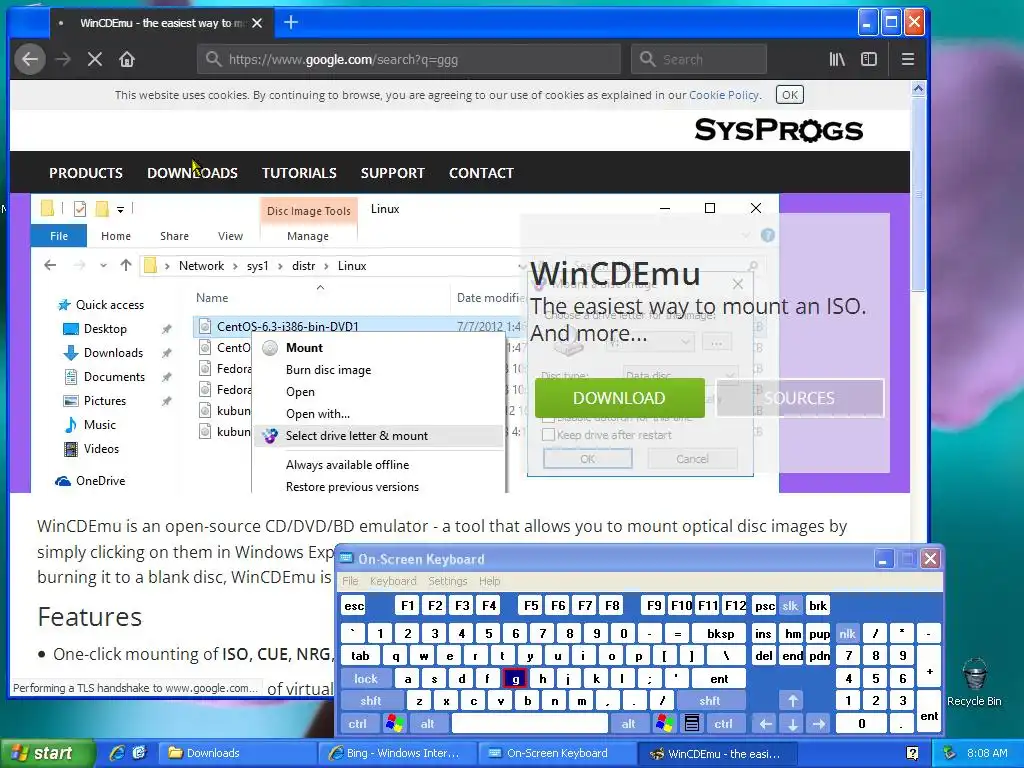The image size is (1024, 768).
Task: Click the spacebar on the On-Screen Keyboard
Action: click(x=530, y=724)
